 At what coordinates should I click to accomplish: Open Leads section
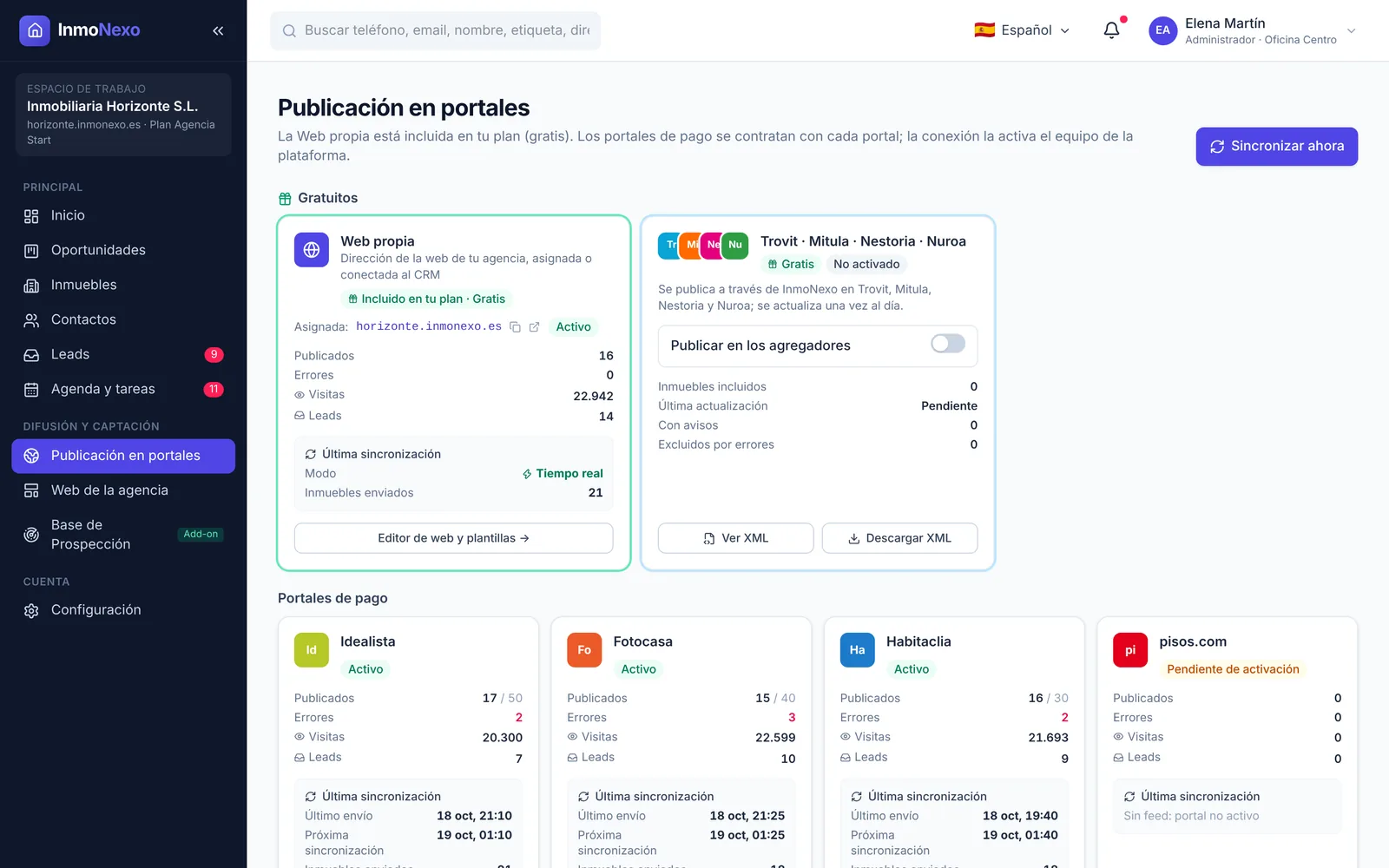[123, 355]
